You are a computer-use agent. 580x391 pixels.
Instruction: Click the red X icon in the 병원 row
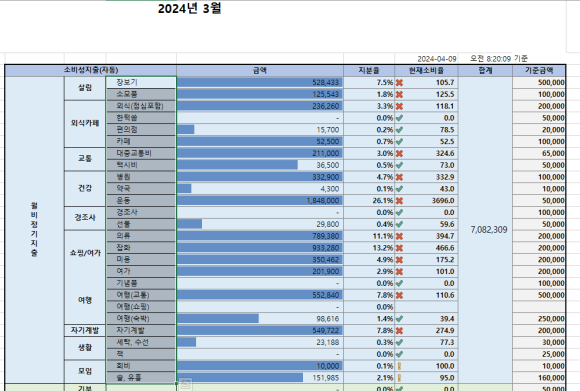[x=399, y=177]
